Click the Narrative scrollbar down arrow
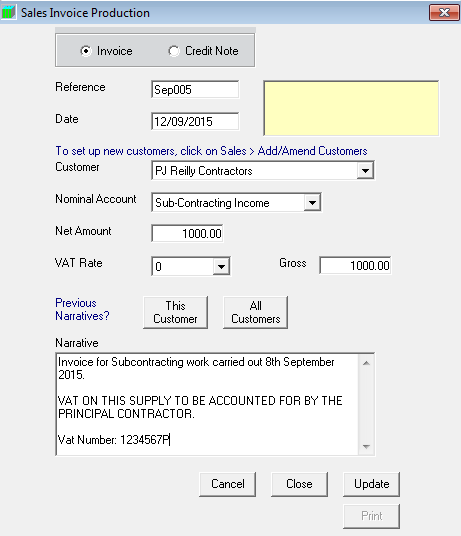The width and height of the screenshot is (461, 536). (x=366, y=446)
